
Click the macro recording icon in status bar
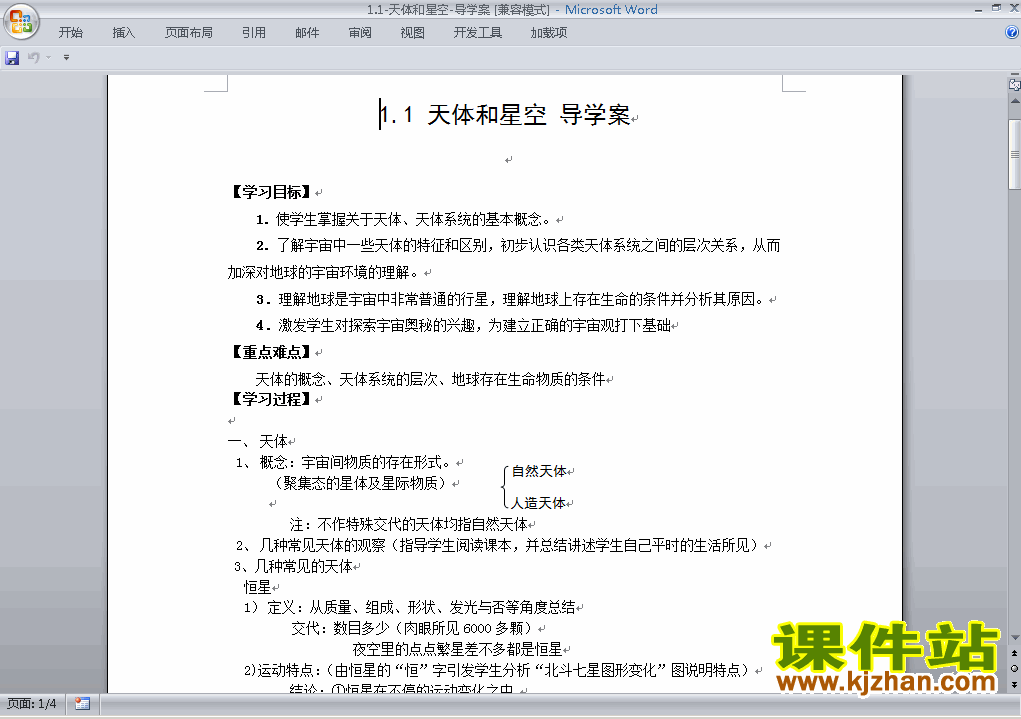[x=82, y=704]
